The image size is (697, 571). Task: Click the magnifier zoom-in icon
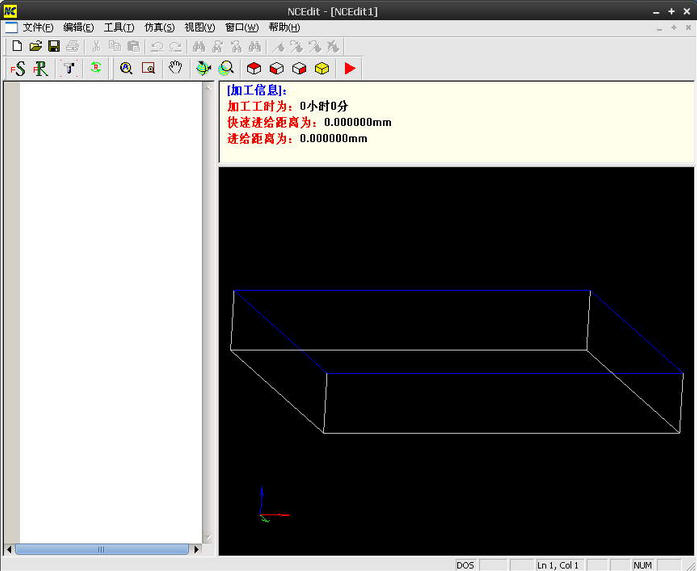point(126,68)
